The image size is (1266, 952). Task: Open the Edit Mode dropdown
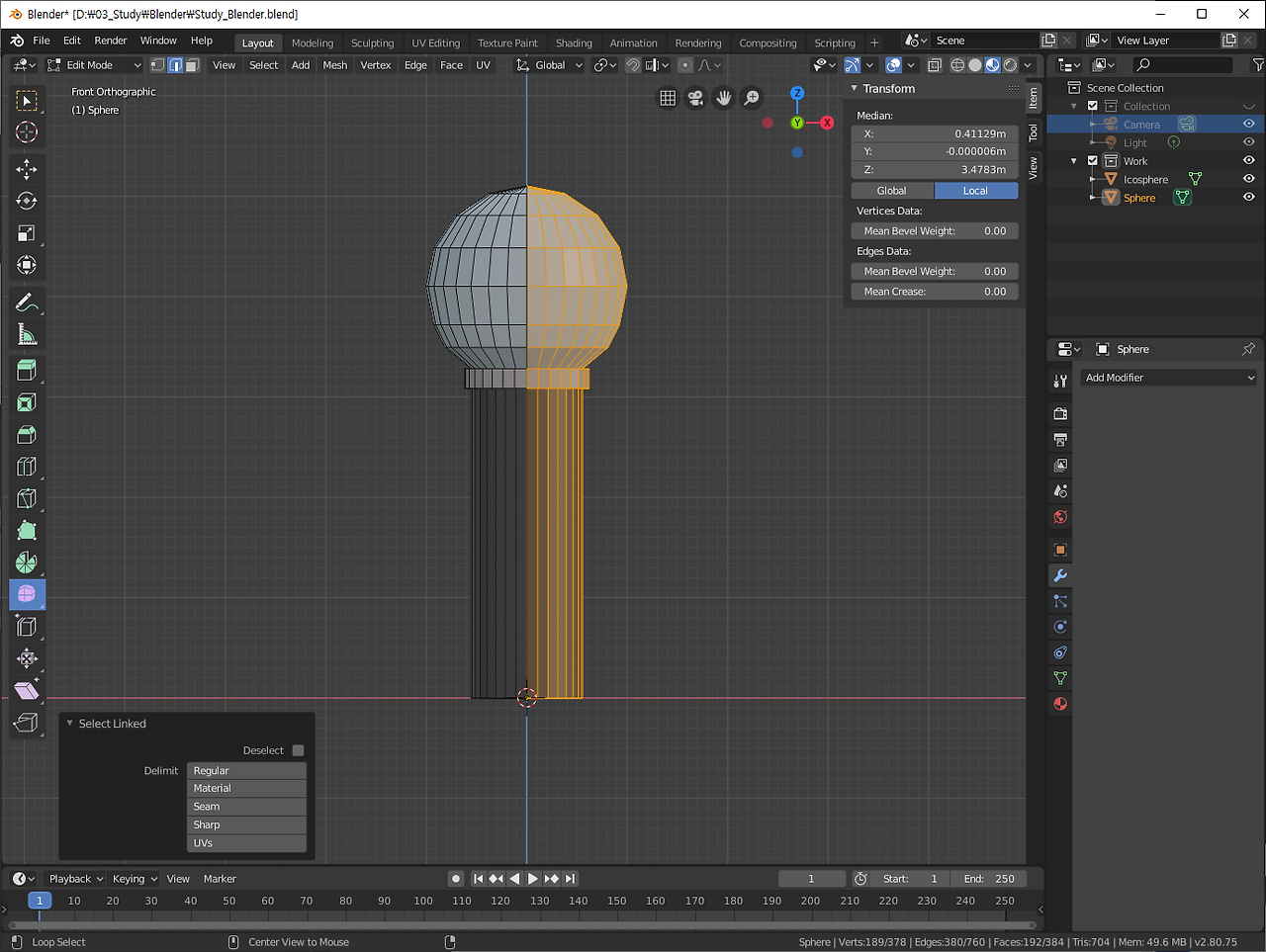coord(95,65)
